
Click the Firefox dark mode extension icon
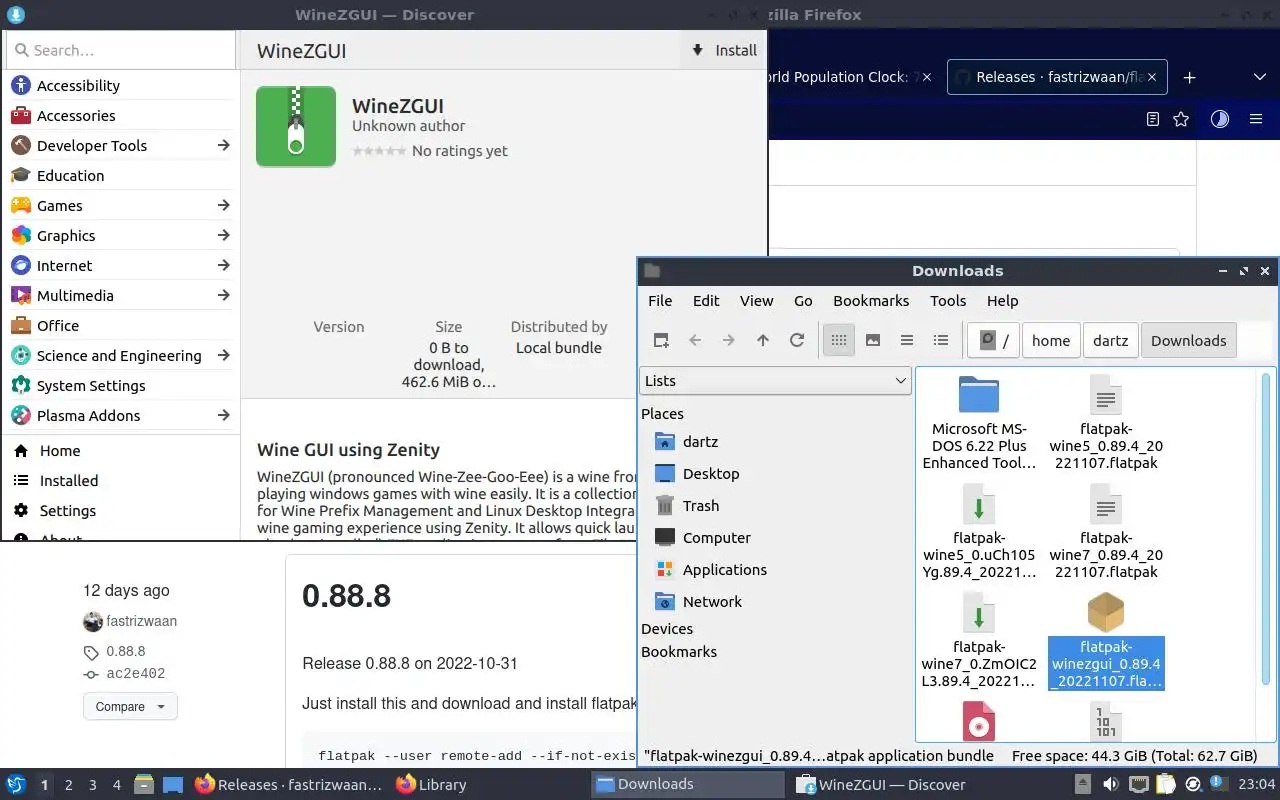click(1219, 119)
